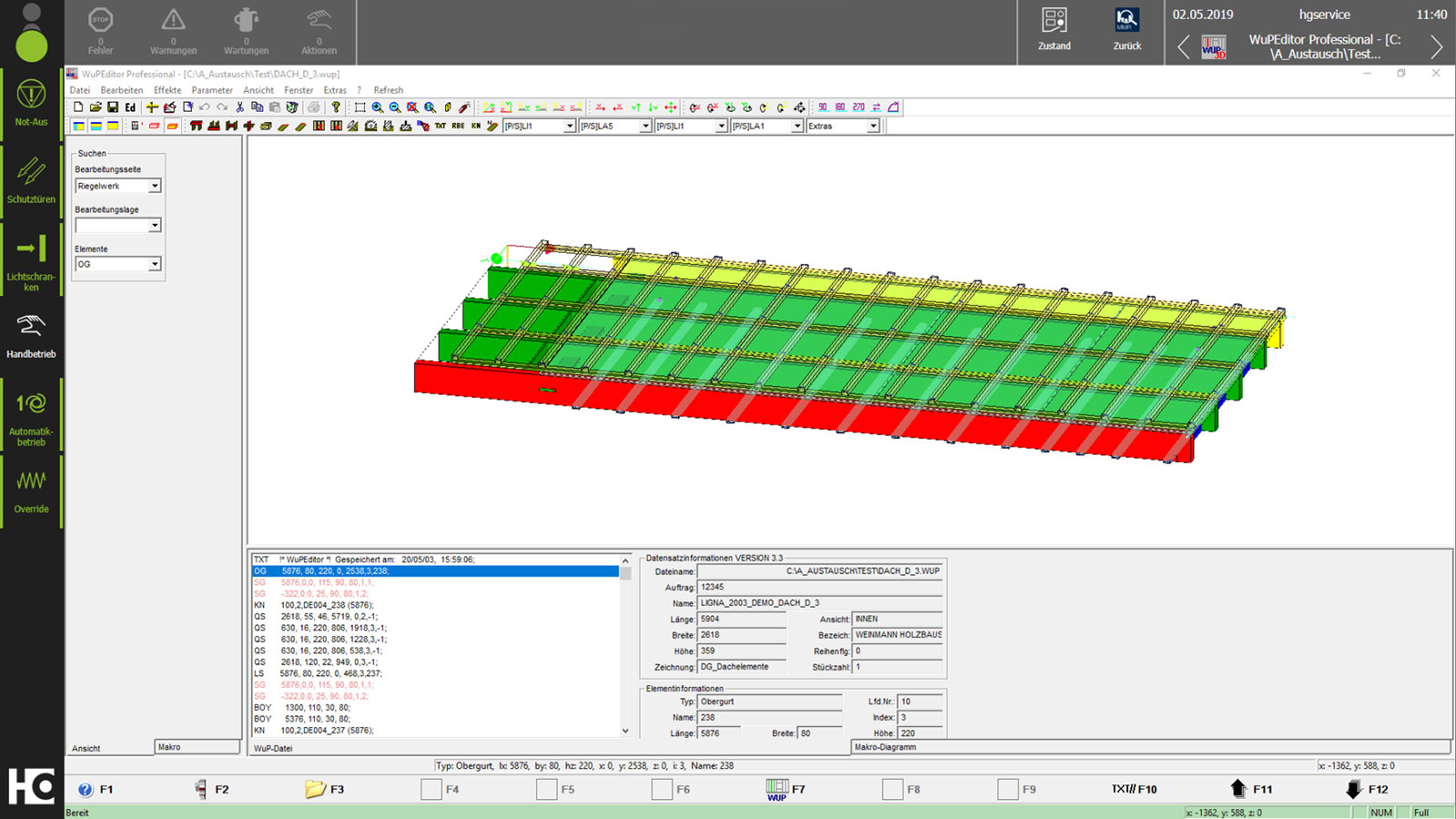Screen dimensions: 1456x819
Task: Open the Riegelwerk dropdown
Action: (x=155, y=186)
